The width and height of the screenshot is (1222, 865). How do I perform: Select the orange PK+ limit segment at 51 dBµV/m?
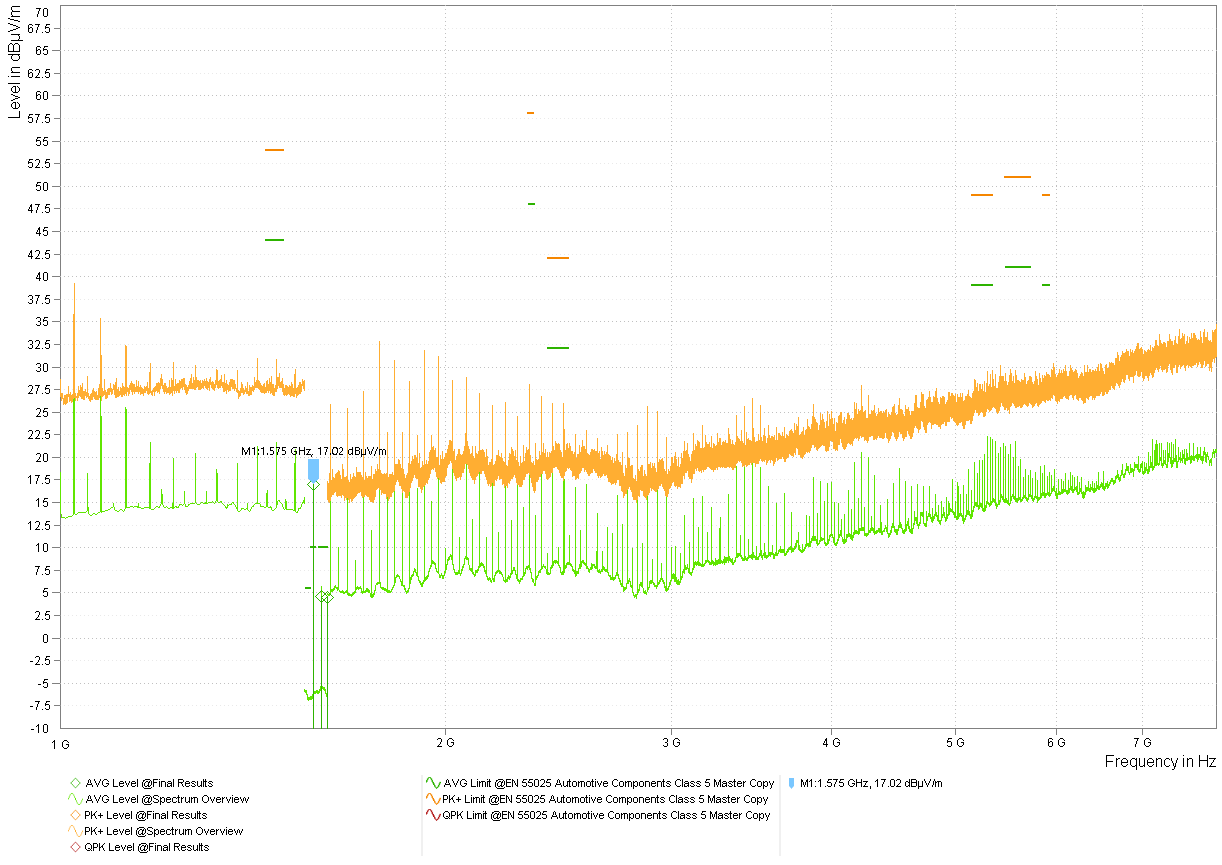(1016, 177)
